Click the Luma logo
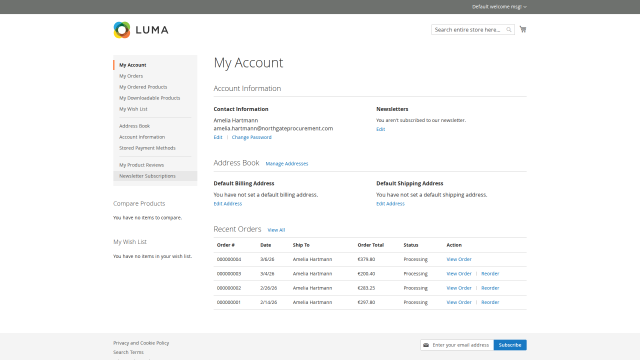 [141, 30]
